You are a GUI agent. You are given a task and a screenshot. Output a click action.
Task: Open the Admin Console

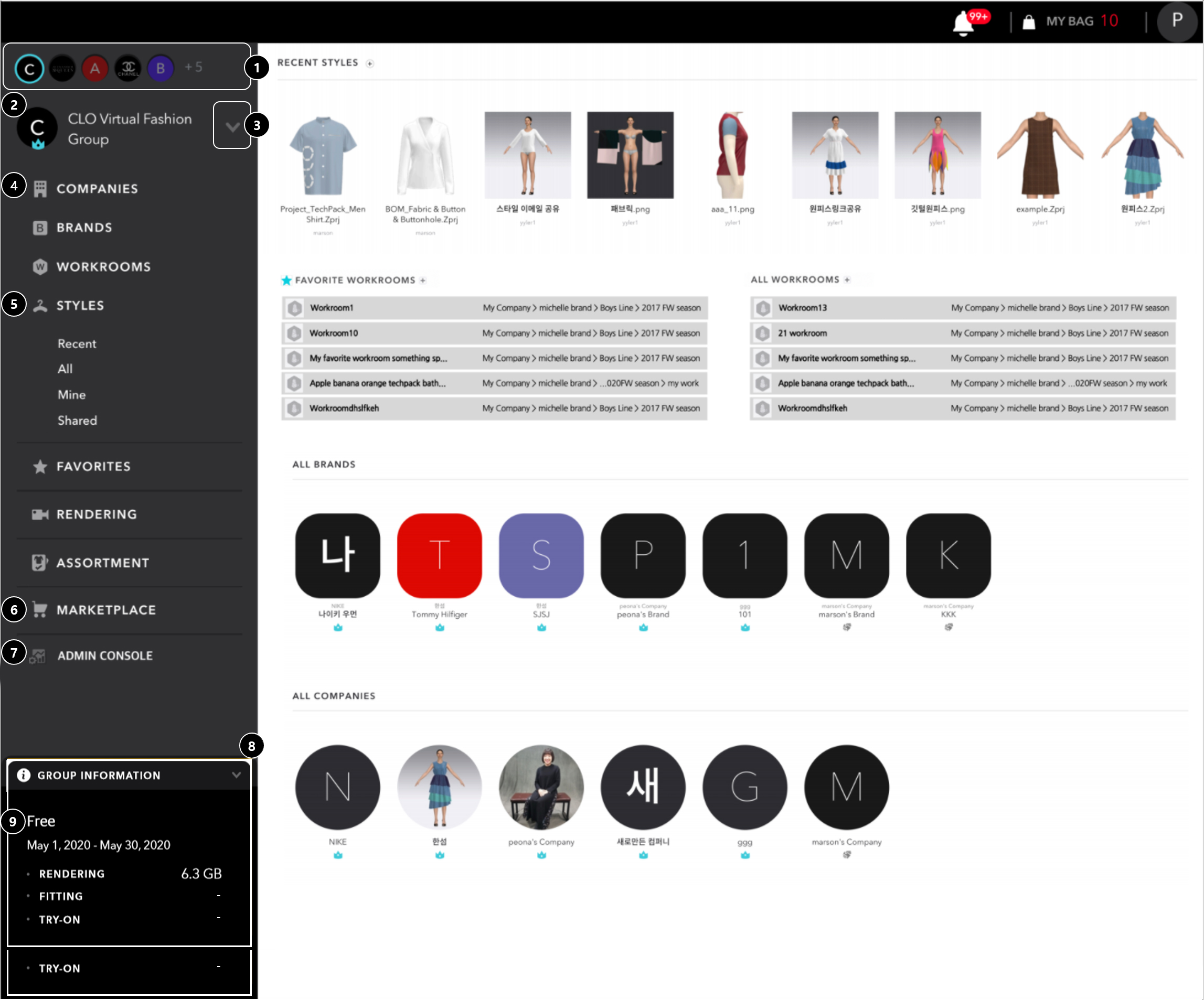coord(104,655)
